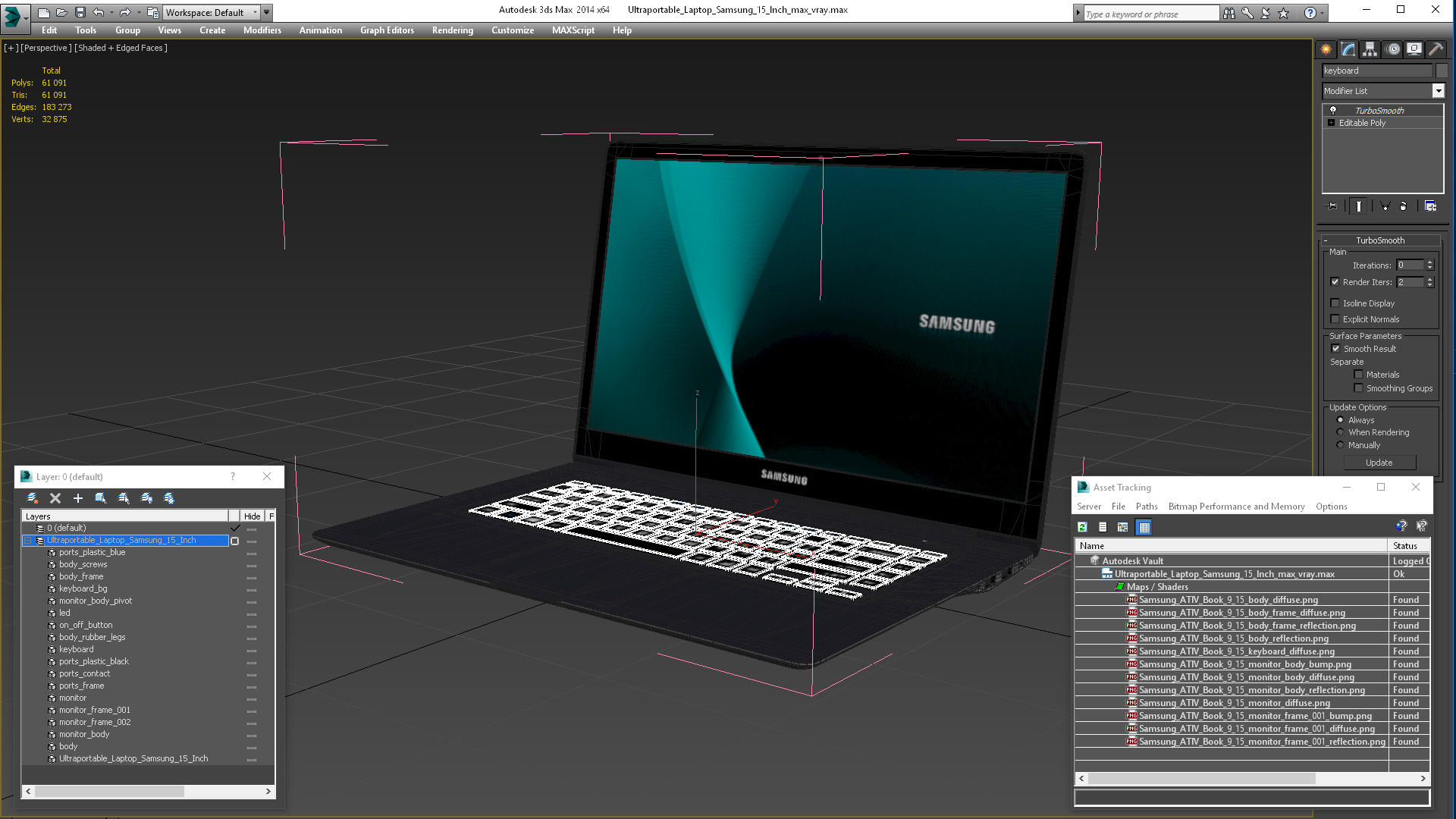Expand the info center search arrow

(1078, 14)
